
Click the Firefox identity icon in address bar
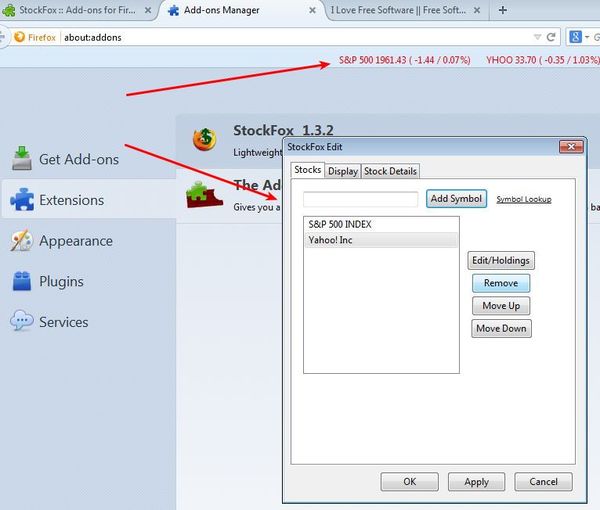pyautogui.click(x=19, y=37)
